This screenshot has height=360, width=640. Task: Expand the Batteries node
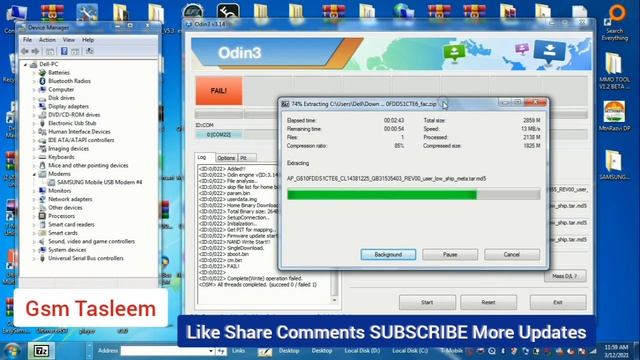34,73
